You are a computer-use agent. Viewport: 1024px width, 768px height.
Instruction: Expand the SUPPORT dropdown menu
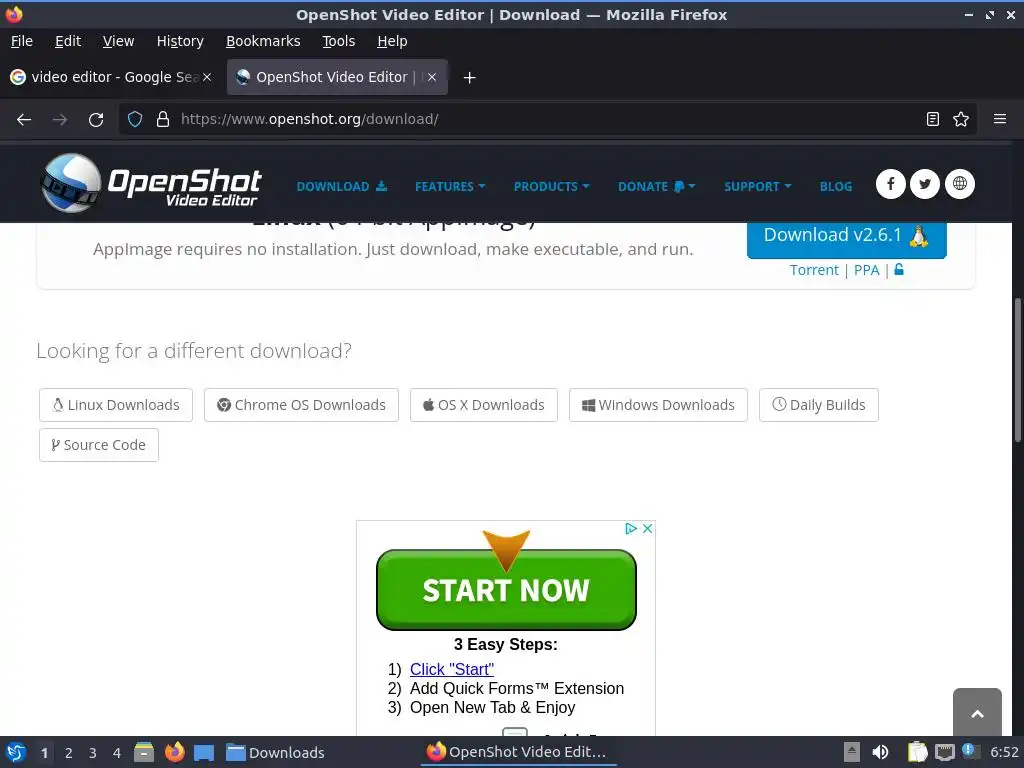pos(758,187)
